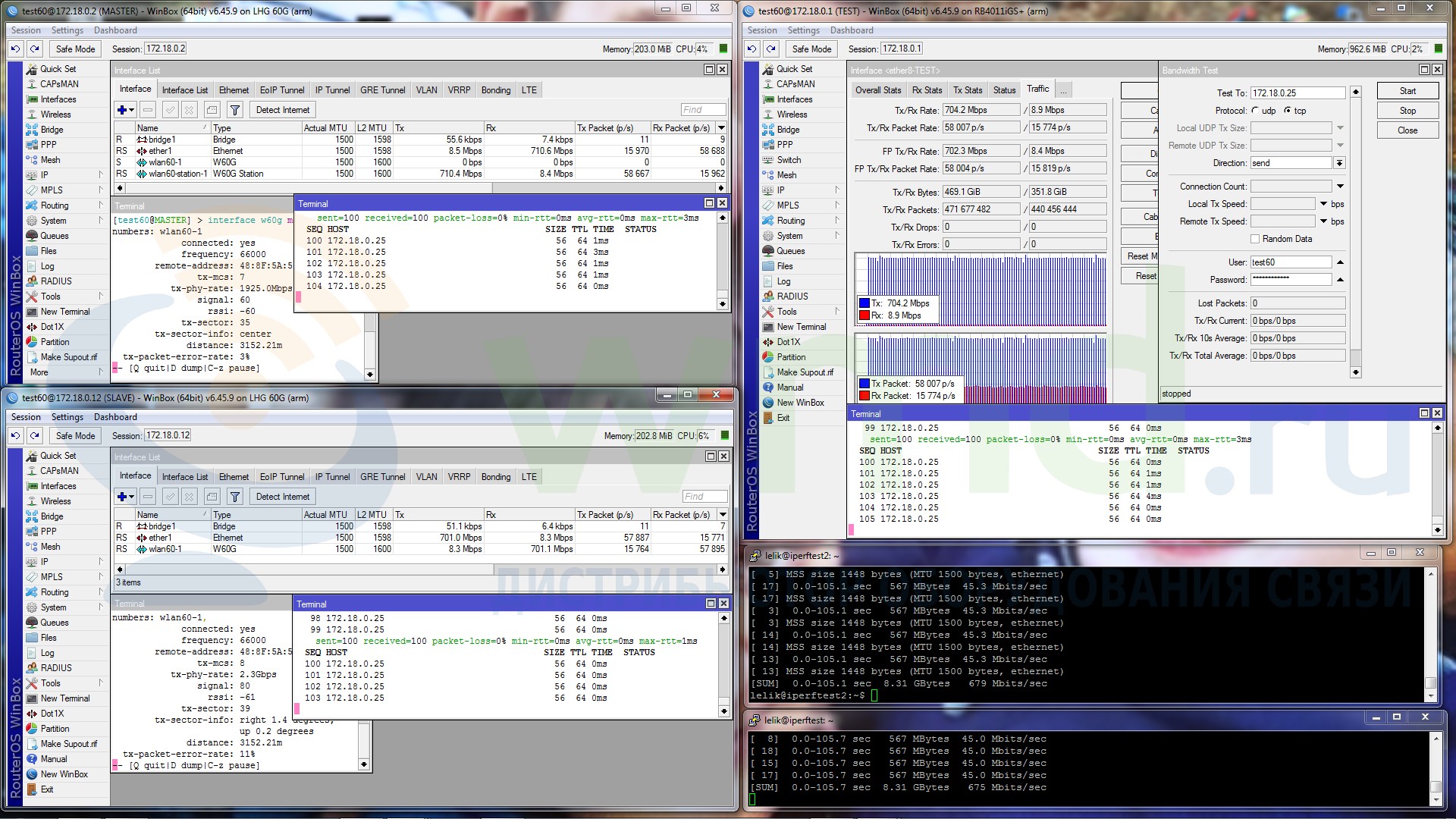Click filter funnel icon in SLAVE Interface List

pyautogui.click(x=235, y=497)
